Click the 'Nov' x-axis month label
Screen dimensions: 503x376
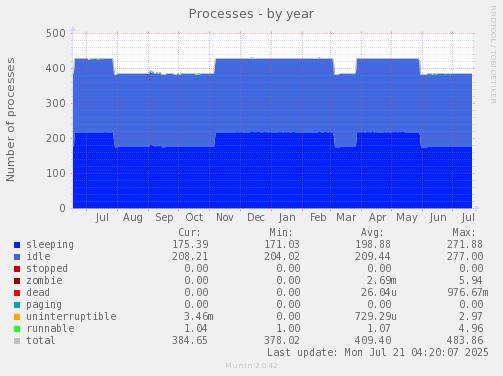225,218
